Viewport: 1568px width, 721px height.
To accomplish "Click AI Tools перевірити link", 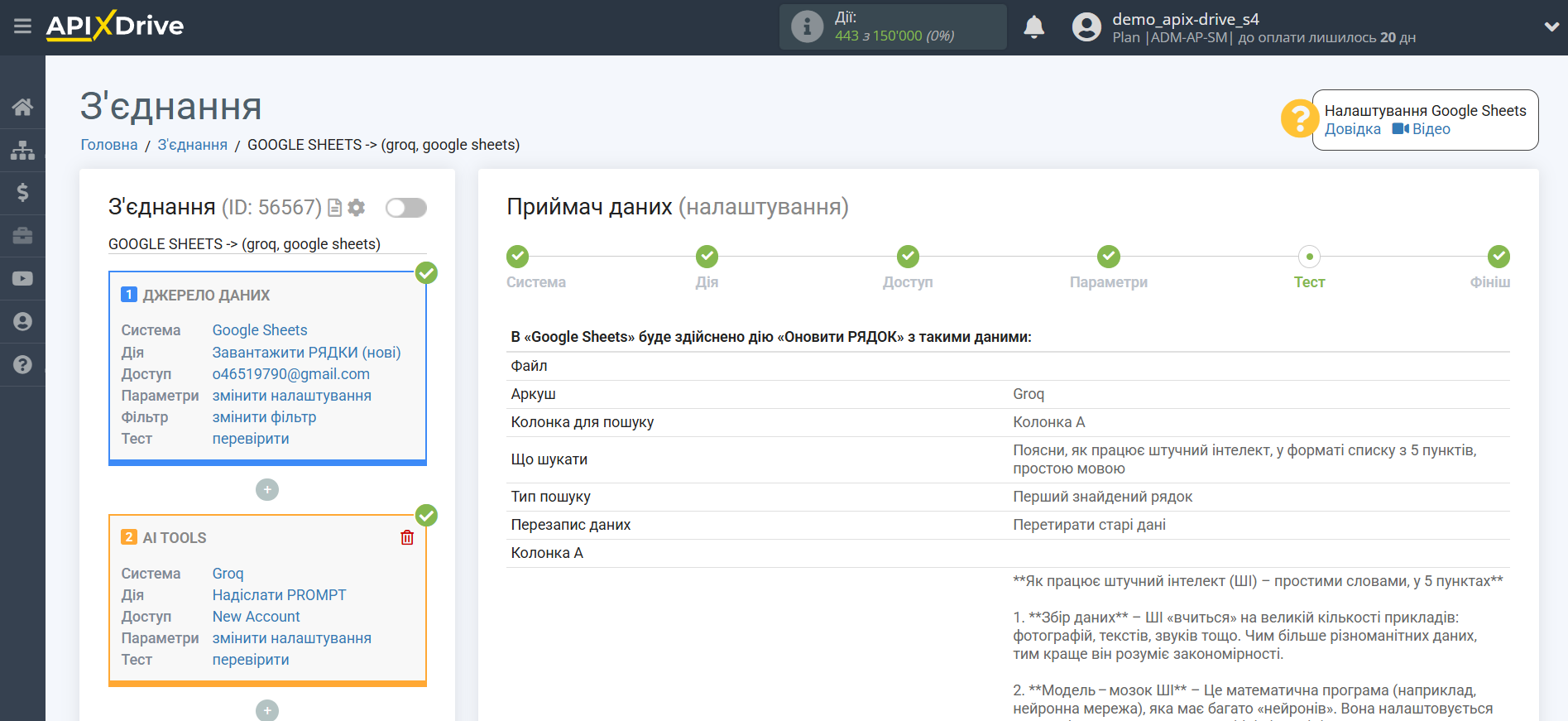I will (x=251, y=660).
